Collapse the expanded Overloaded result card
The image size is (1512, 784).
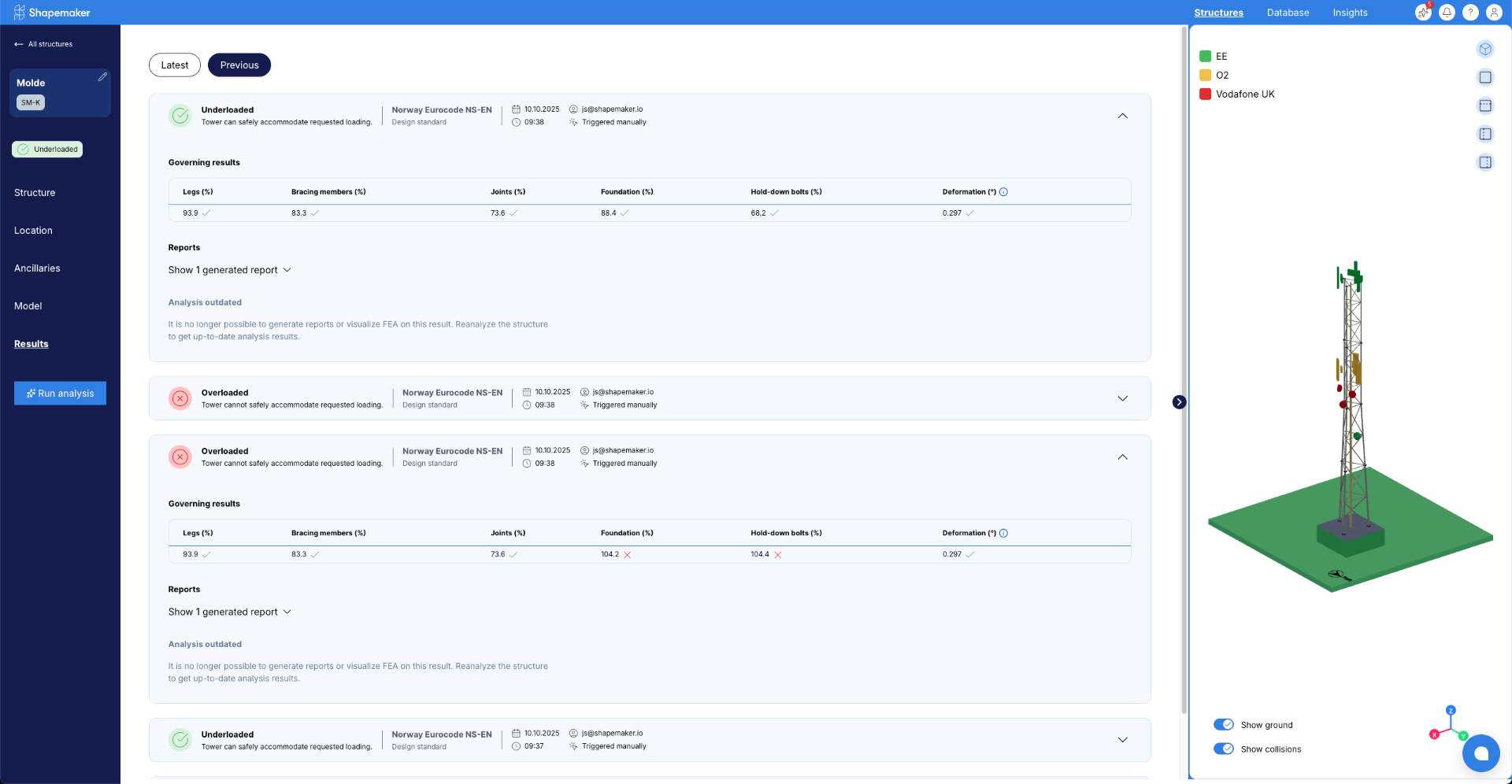click(1123, 457)
